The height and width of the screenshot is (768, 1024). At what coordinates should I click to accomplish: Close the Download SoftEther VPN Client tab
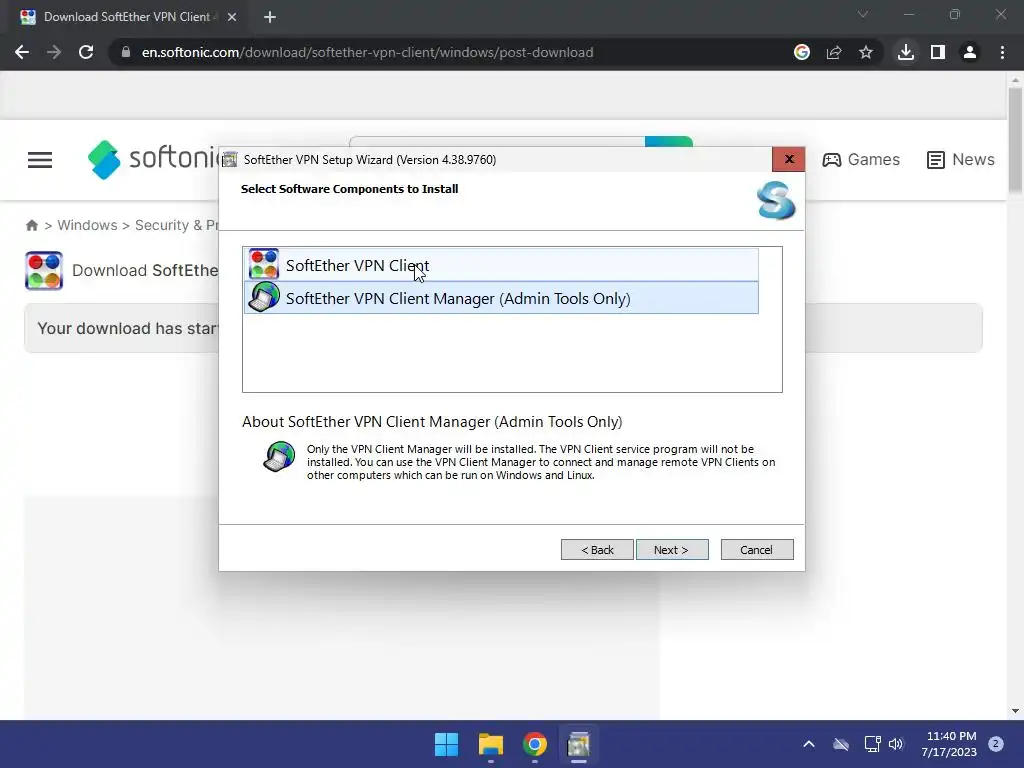pos(232,17)
